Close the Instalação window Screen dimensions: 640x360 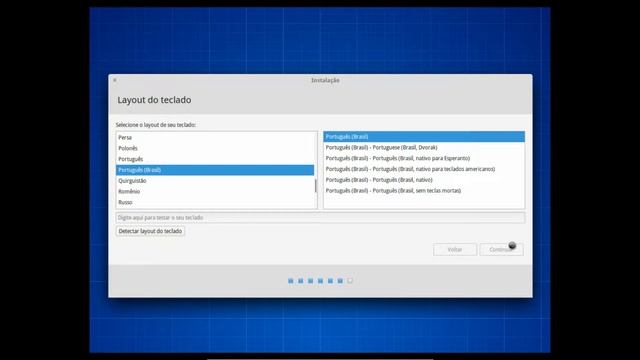pyautogui.click(x=115, y=80)
